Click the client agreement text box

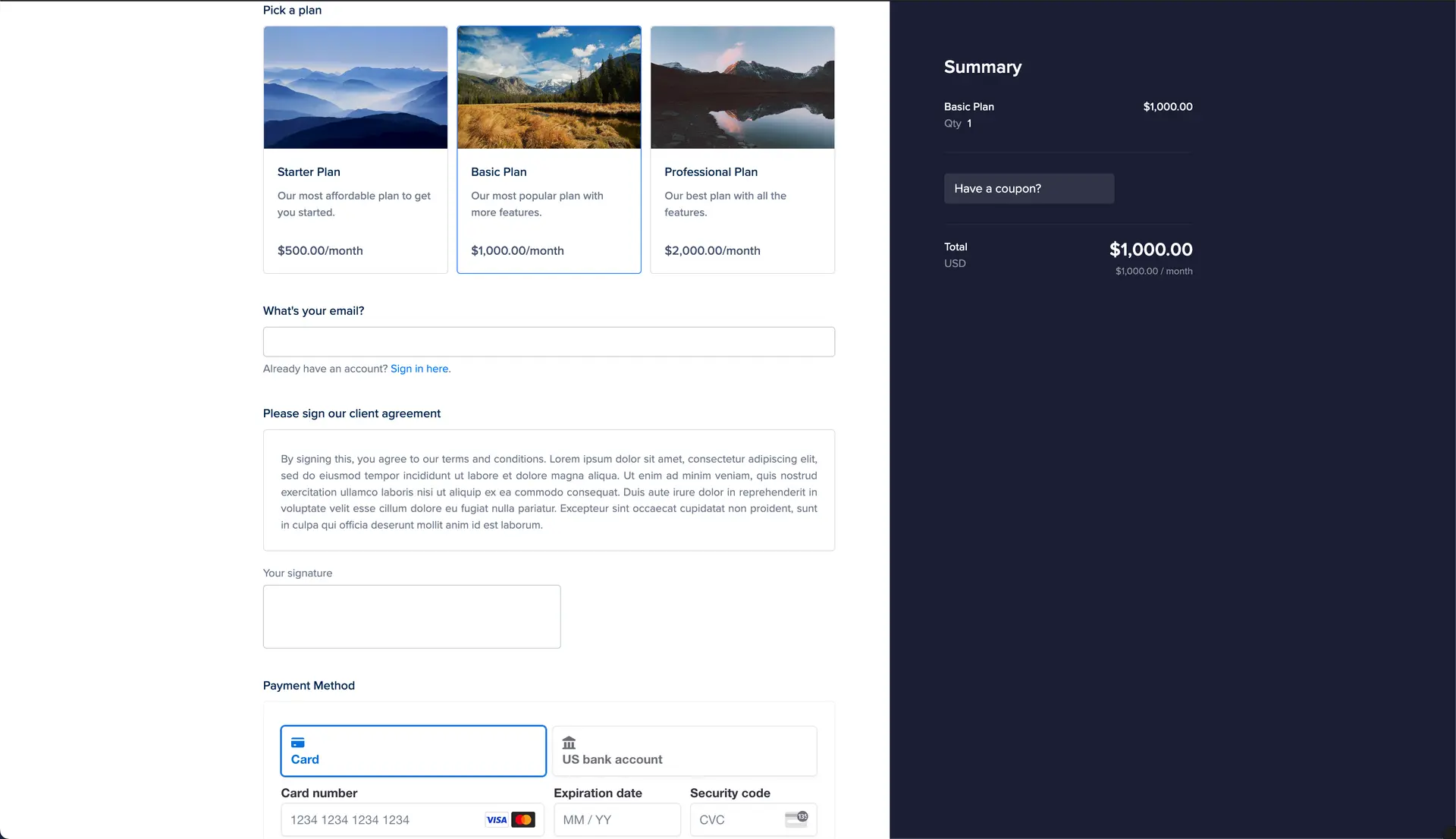tap(548, 490)
